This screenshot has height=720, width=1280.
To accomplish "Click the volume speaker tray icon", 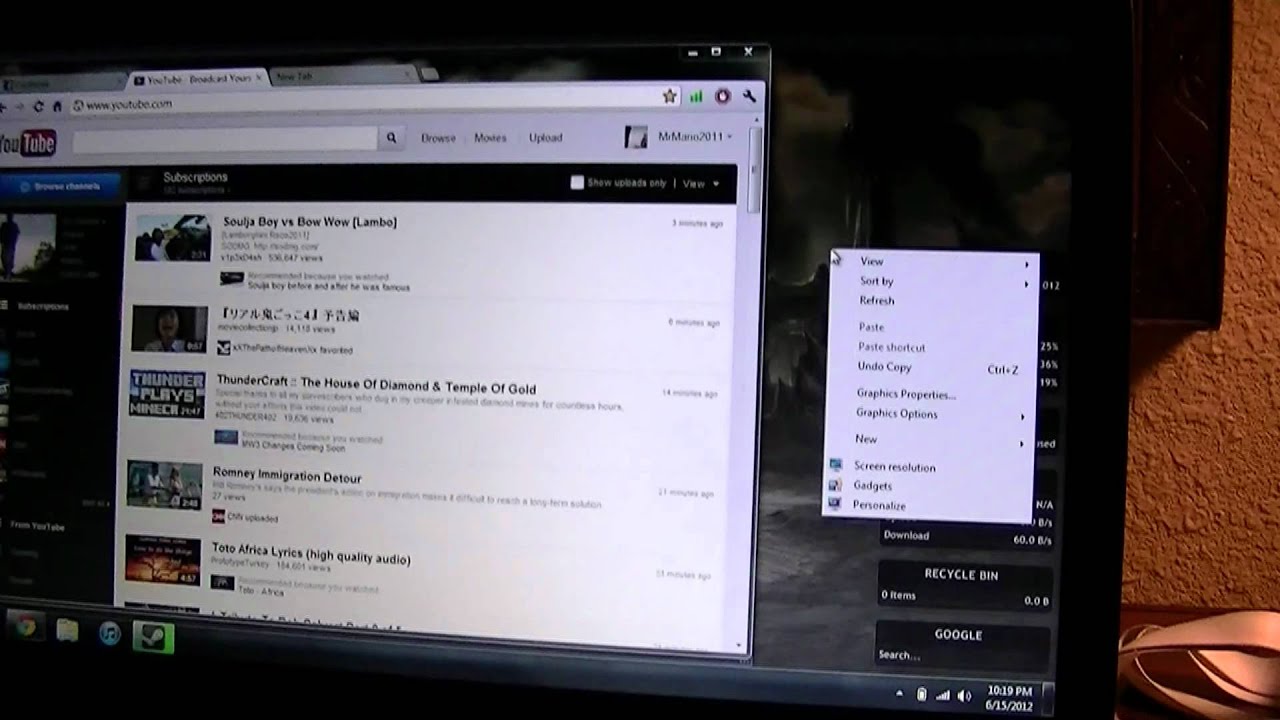I will (x=964, y=695).
